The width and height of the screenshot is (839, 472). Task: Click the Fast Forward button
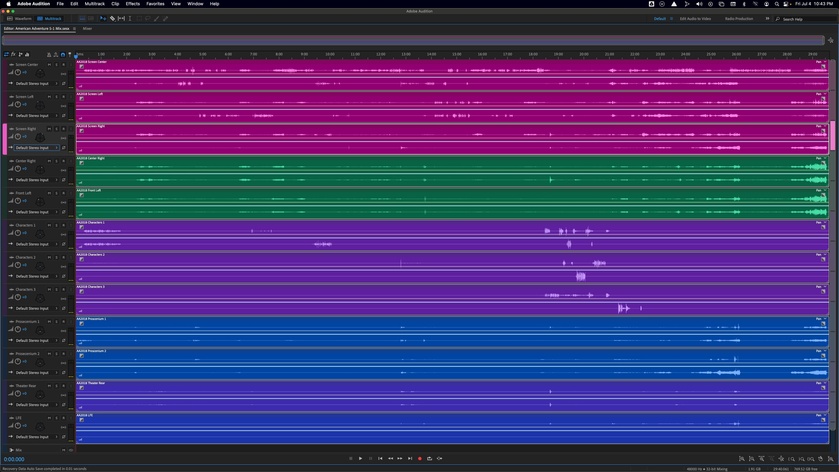pos(400,459)
